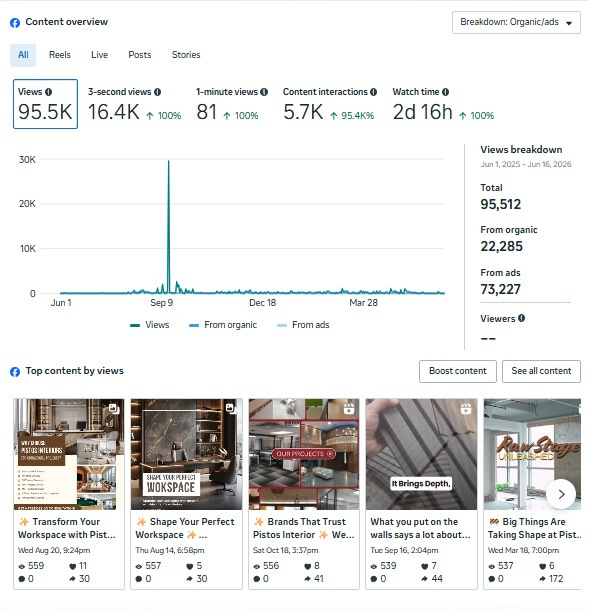The height and width of the screenshot is (610, 589).
Task: Click the Big Things Are Taking Shape title
Action: (534, 528)
